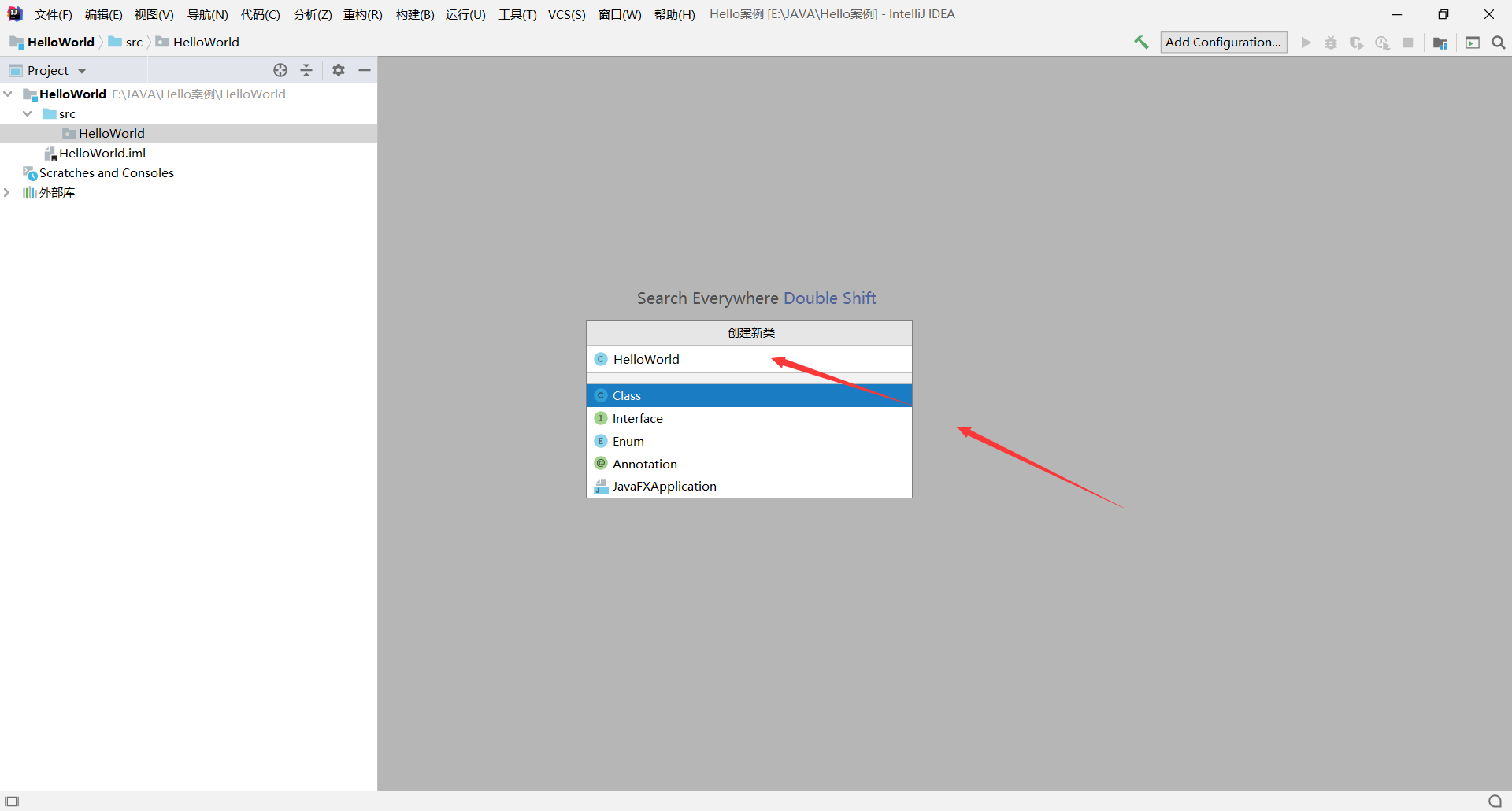
Task: Click the class name input field
Action: (749, 359)
